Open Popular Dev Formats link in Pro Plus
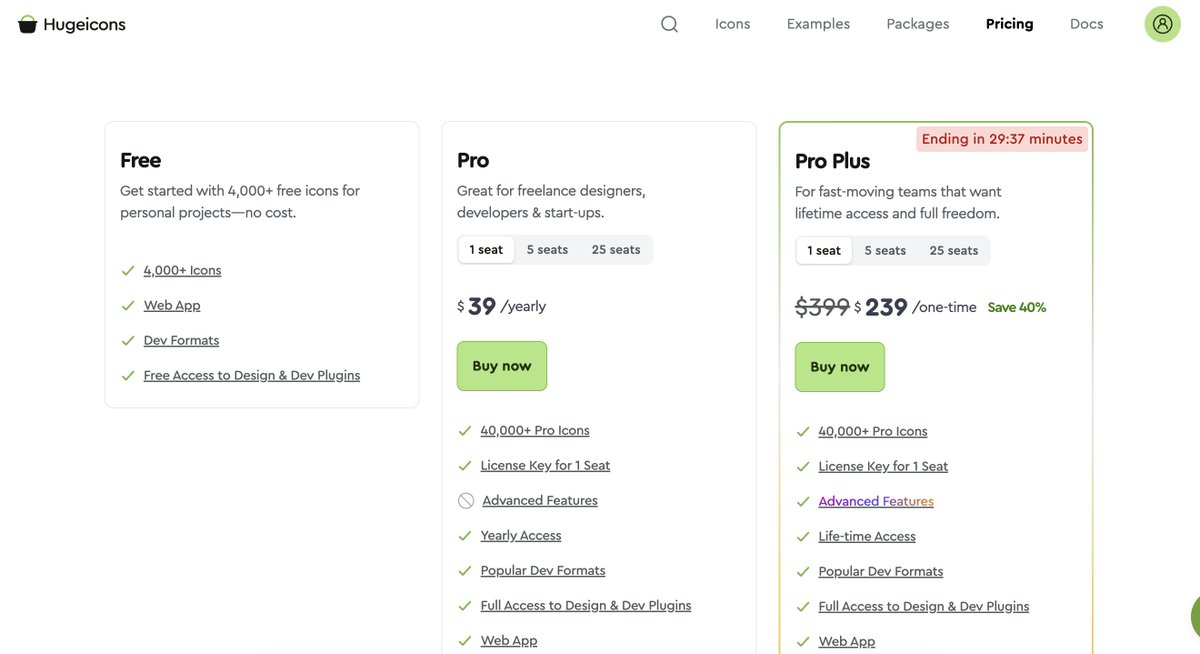Viewport: 1200px width, 654px height. pyautogui.click(x=881, y=572)
